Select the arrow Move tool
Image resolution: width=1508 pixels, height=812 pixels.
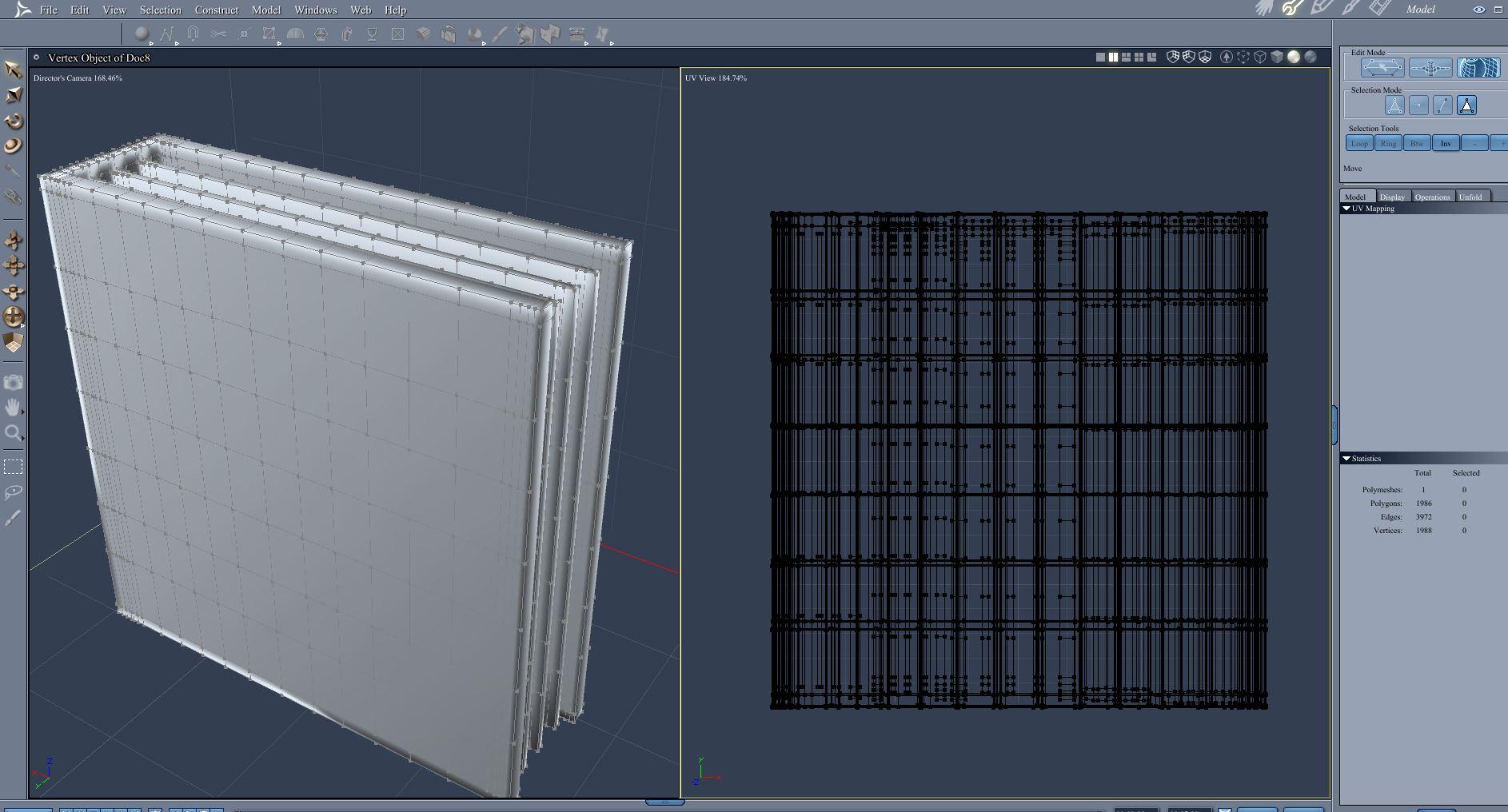(13, 70)
